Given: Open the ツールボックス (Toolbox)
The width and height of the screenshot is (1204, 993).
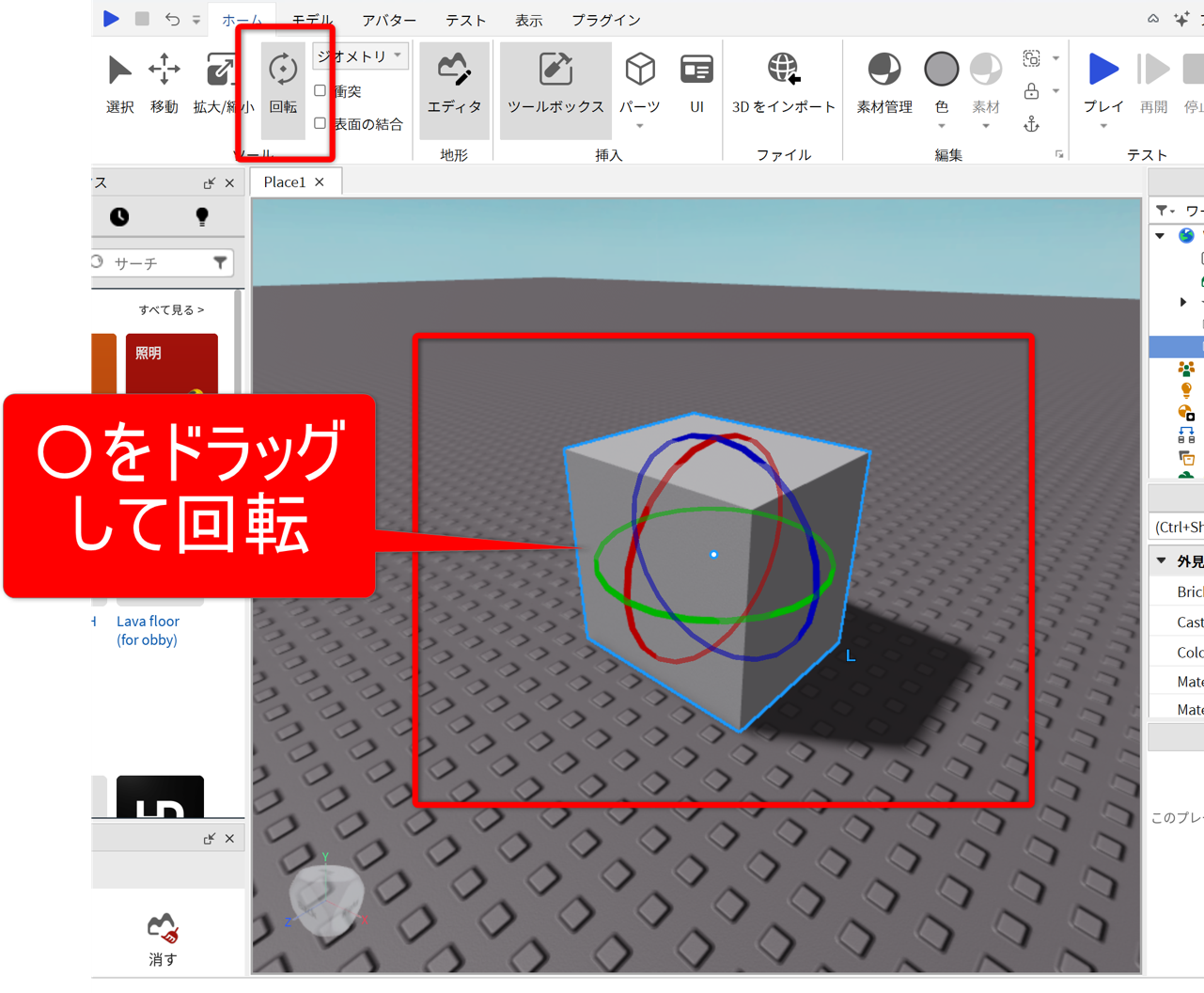Looking at the screenshot, I should click(x=555, y=83).
